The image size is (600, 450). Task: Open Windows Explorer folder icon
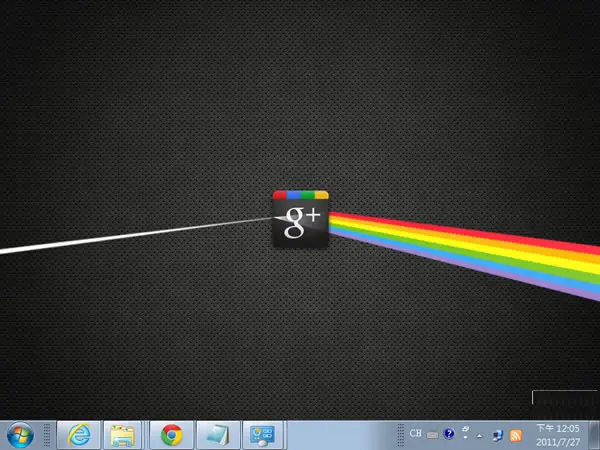pyautogui.click(x=122, y=435)
